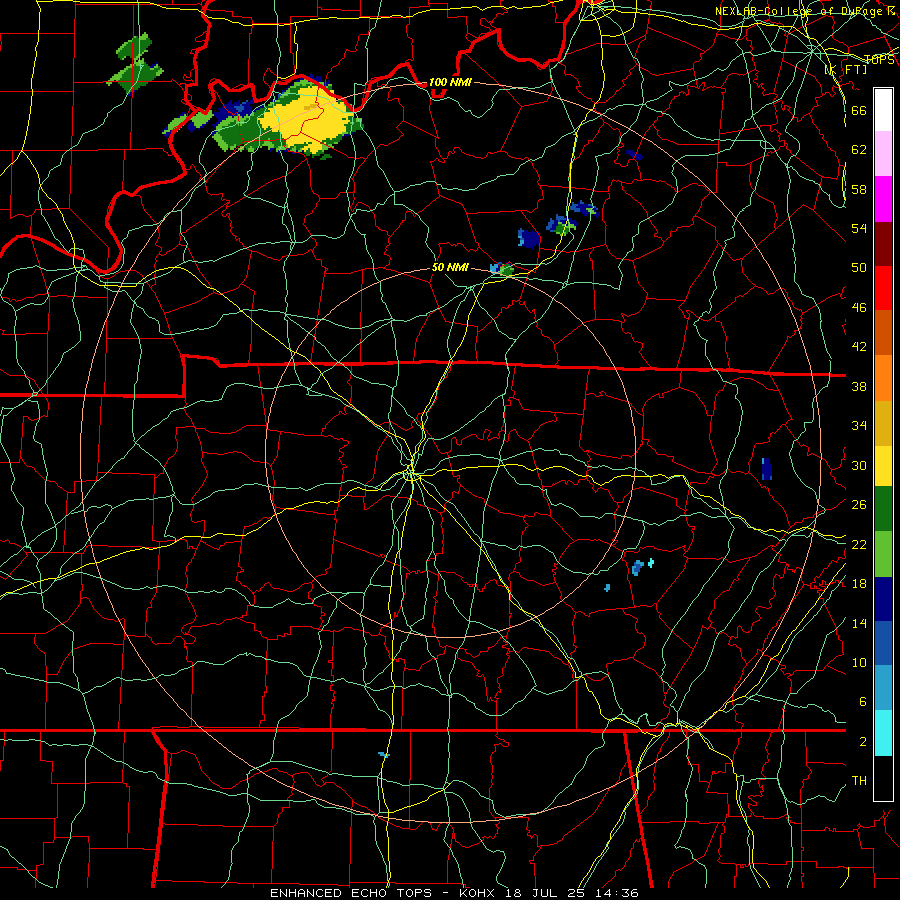
Task: Click the legend value 34
Action: (x=859, y=425)
